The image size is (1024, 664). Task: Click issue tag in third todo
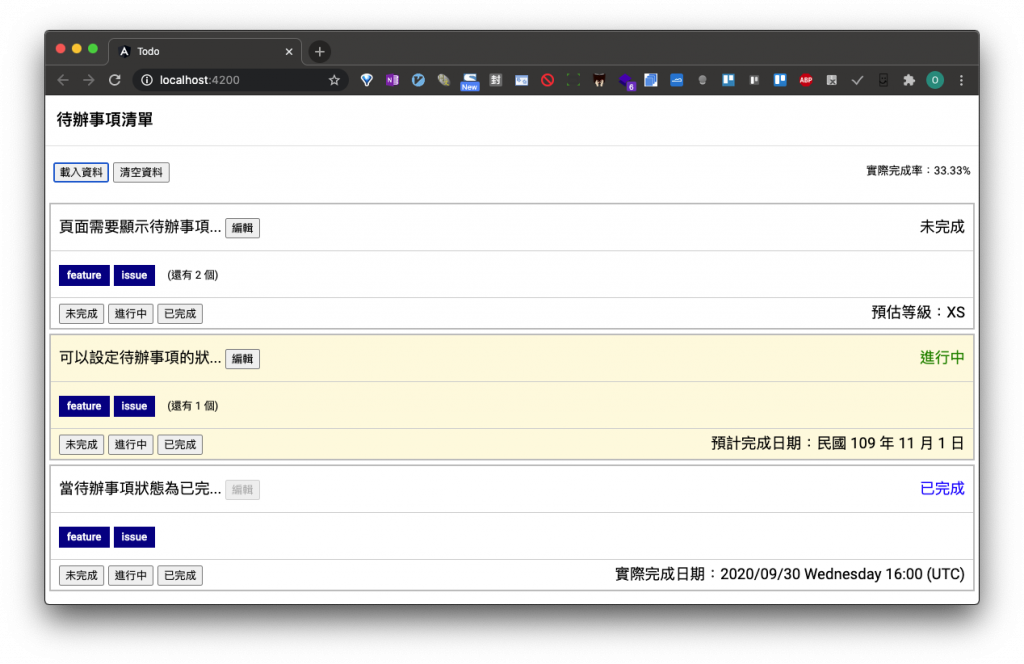134,537
